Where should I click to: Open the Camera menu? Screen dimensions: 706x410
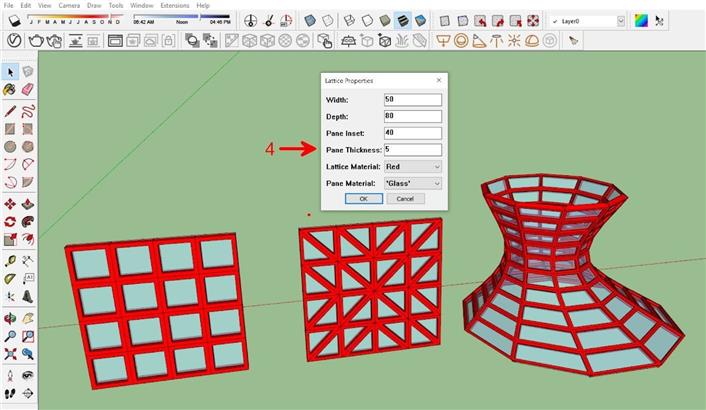[69, 5]
